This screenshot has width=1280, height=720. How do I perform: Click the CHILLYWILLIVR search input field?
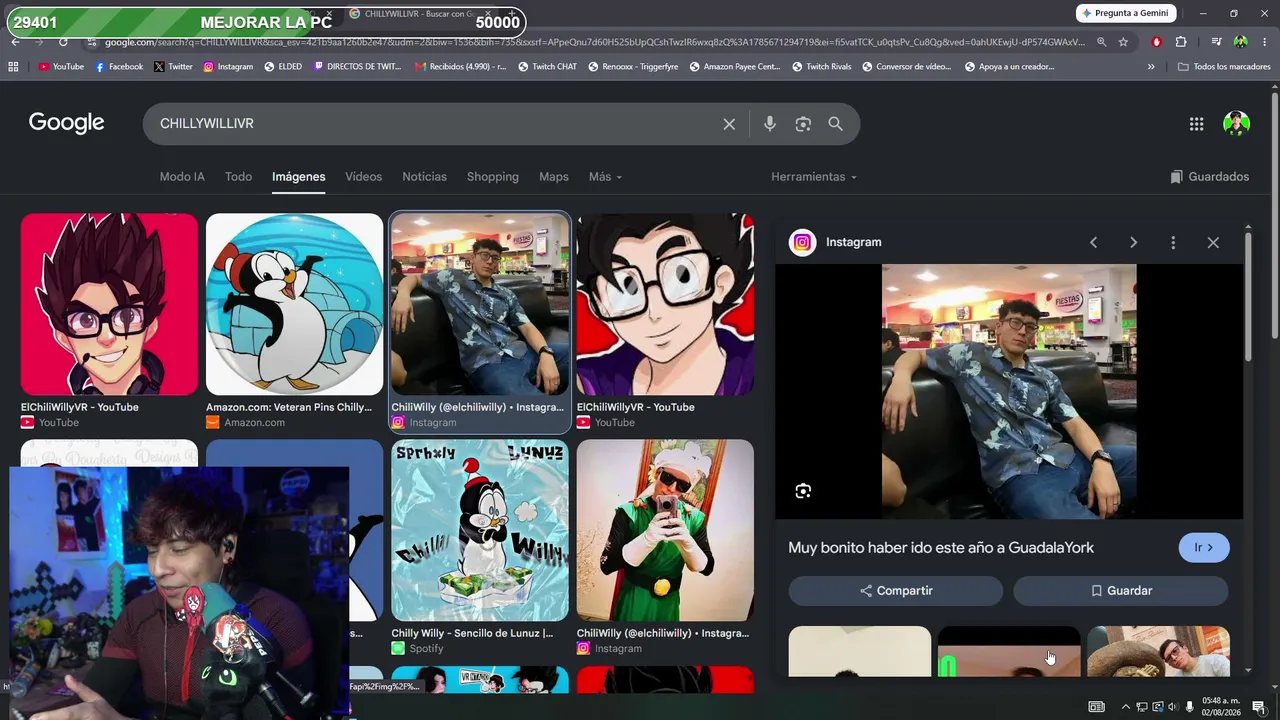point(435,124)
